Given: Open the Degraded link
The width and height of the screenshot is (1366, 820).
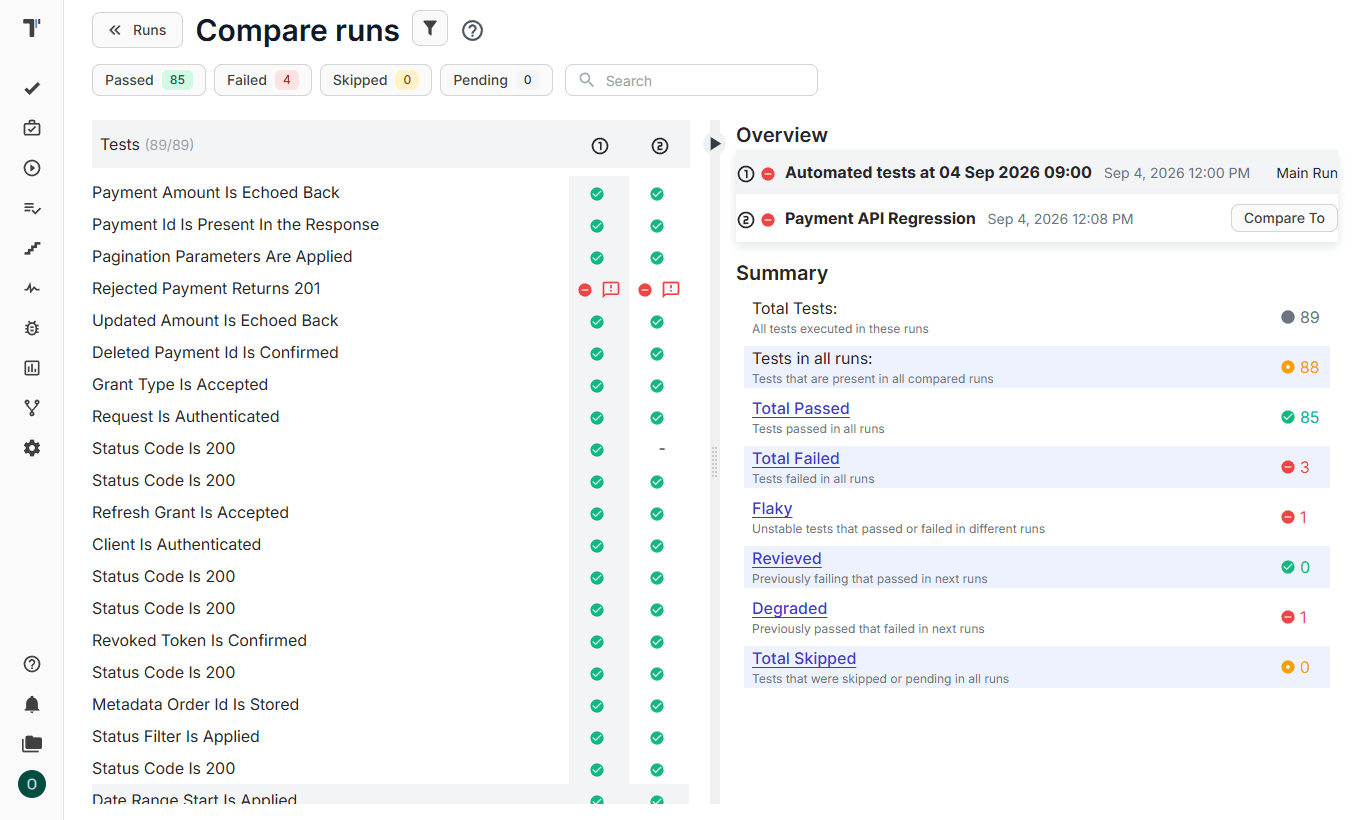Looking at the screenshot, I should (790, 608).
